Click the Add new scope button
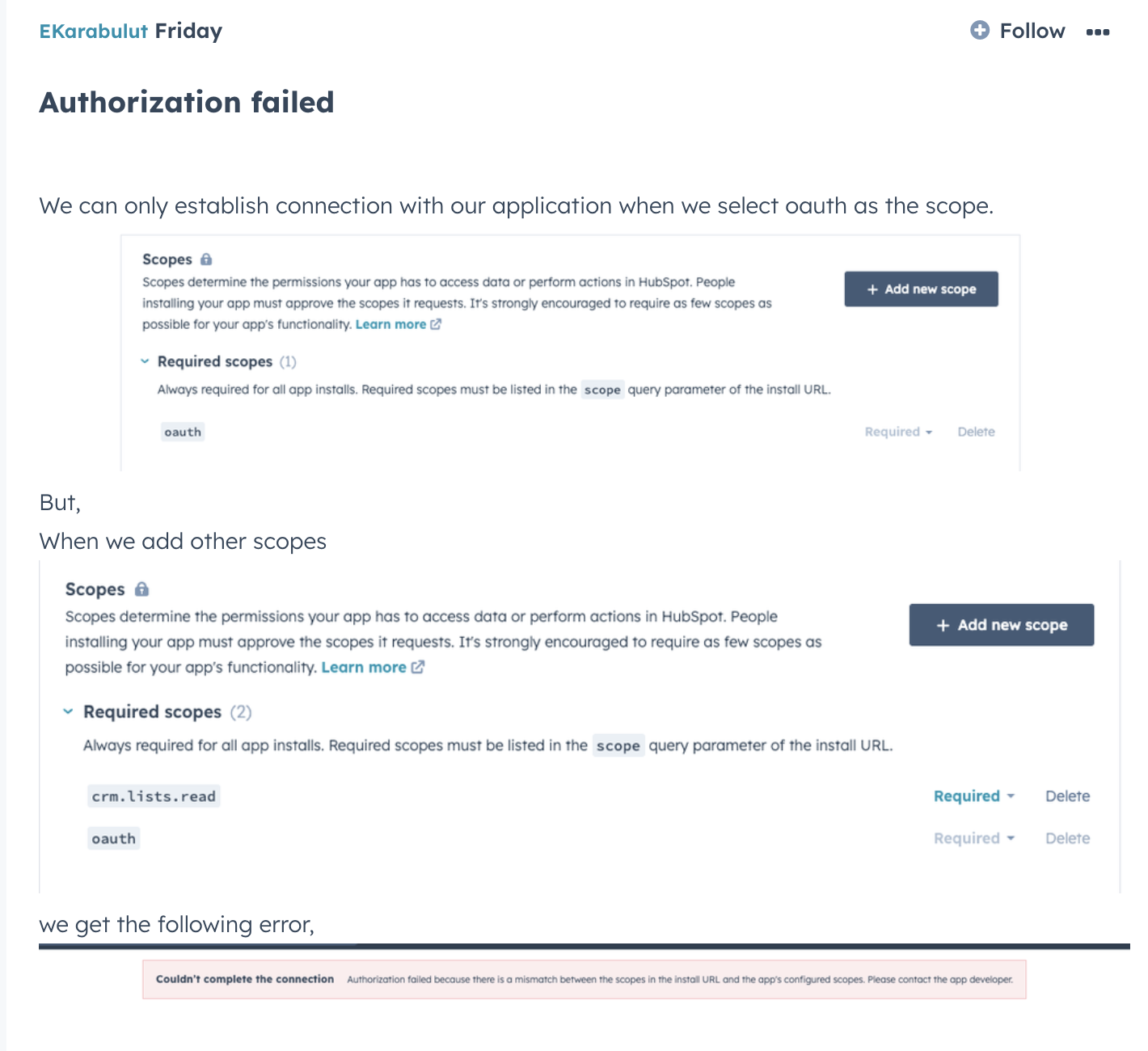The image size is (1148, 1051). (921, 289)
